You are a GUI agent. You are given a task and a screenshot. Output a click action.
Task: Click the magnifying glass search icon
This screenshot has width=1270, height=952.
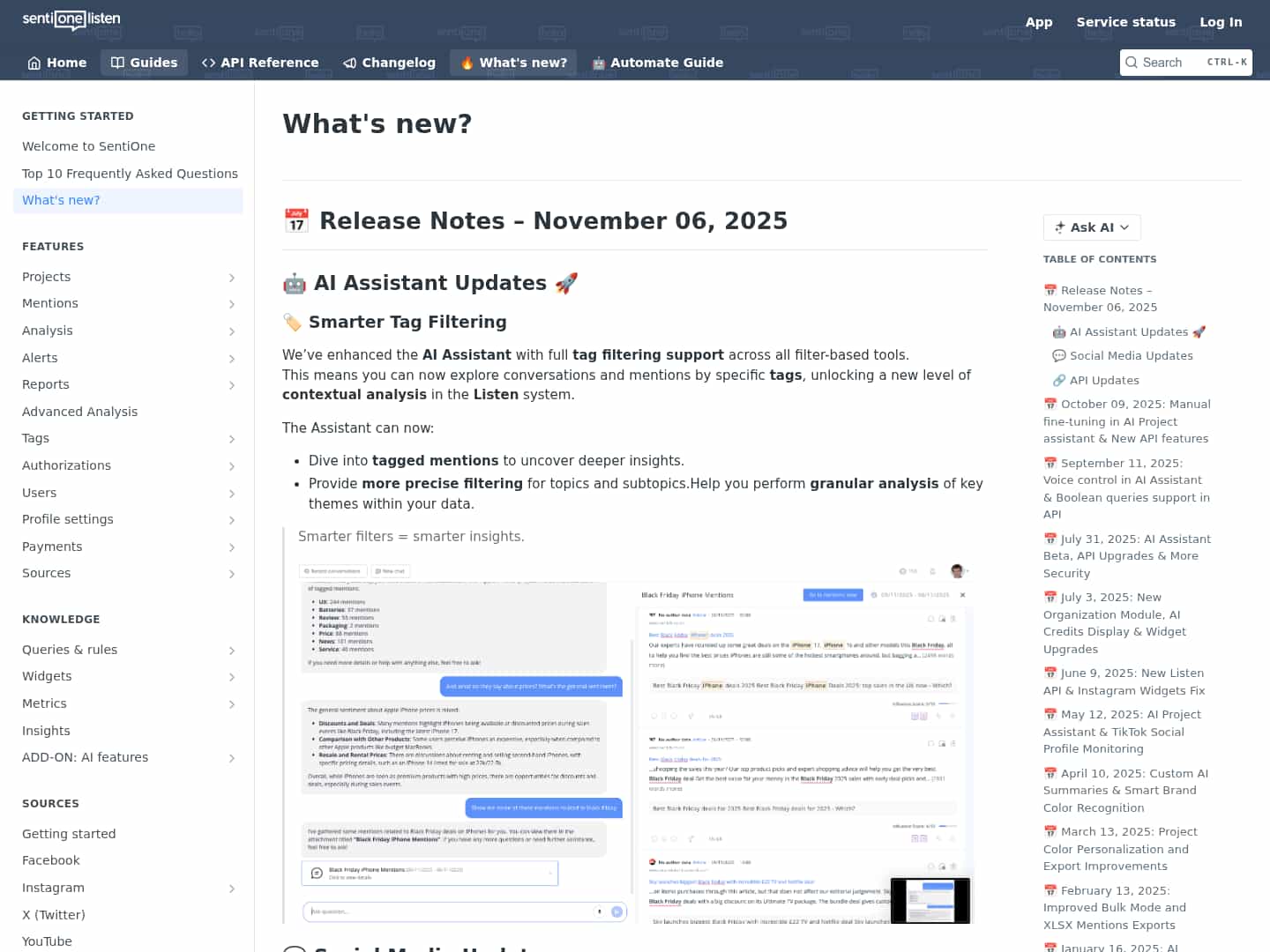1134,63
